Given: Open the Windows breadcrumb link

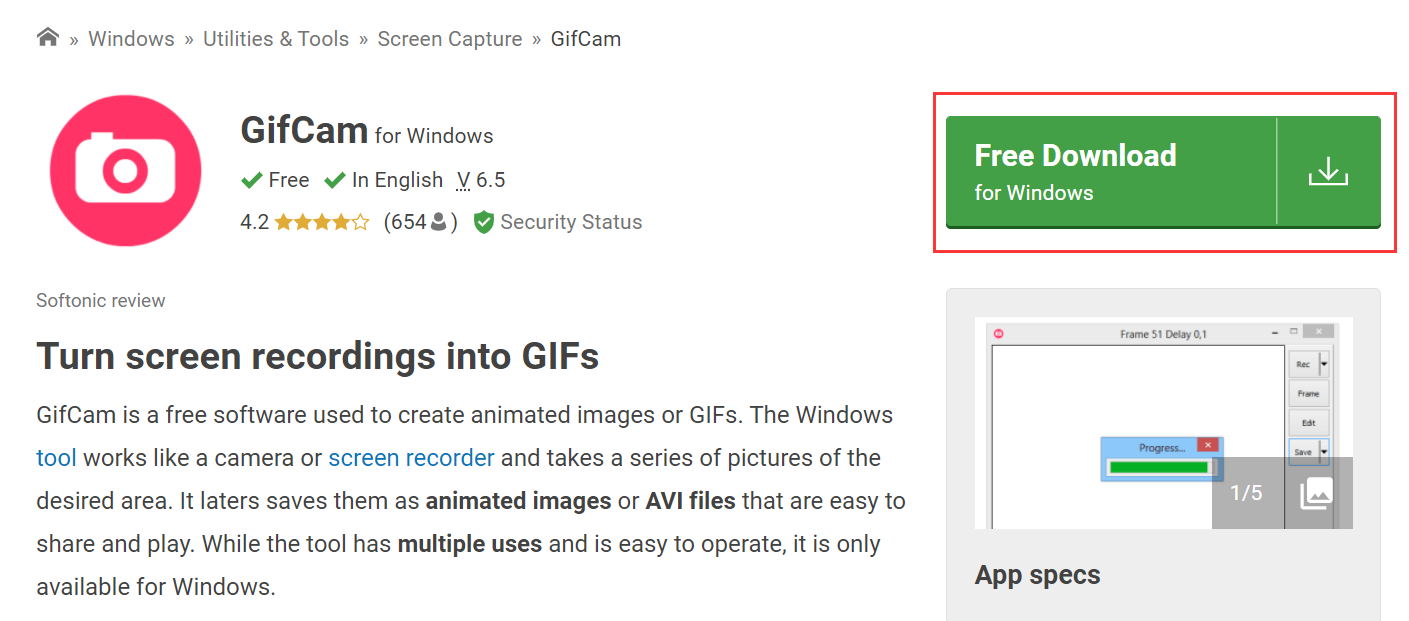Looking at the screenshot, I should [x=131, y=39].
